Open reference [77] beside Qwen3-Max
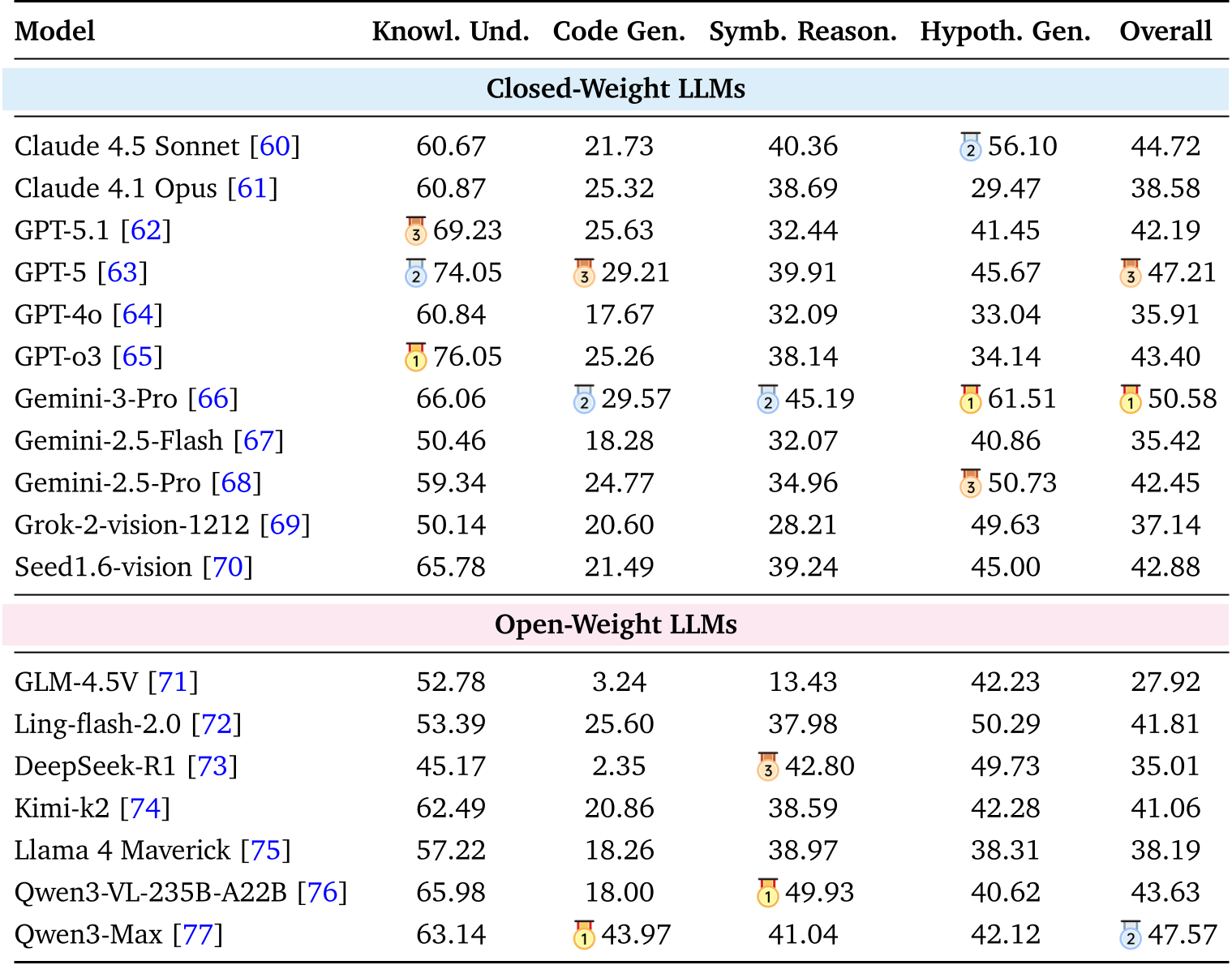The height and width of the screenshot is (965, 1232). [x=198, y=935]
